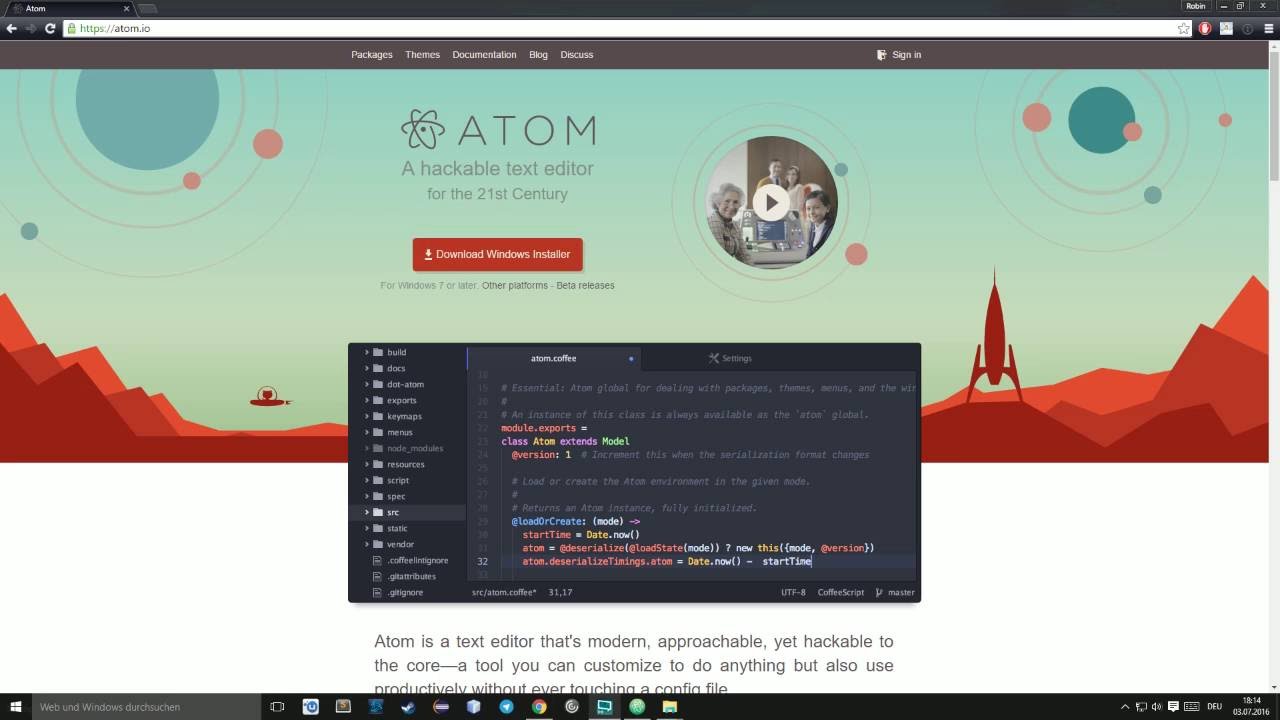Open the Beta releases link

point(586,285)
